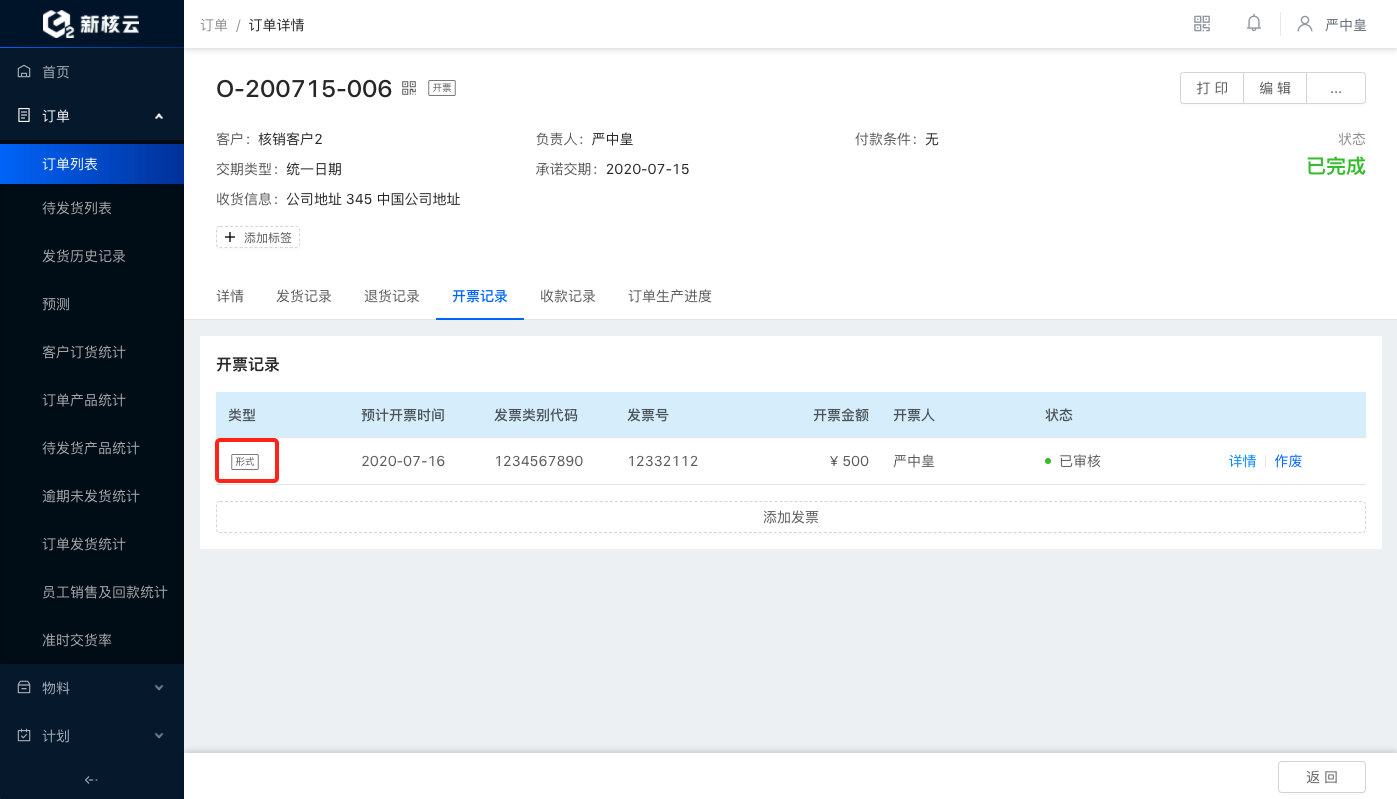Image resolution: width=1397 pixels, height=799 pixels.
Task: Collapse the sidebar with the arrow icon
Action: (x=91, y=780)
